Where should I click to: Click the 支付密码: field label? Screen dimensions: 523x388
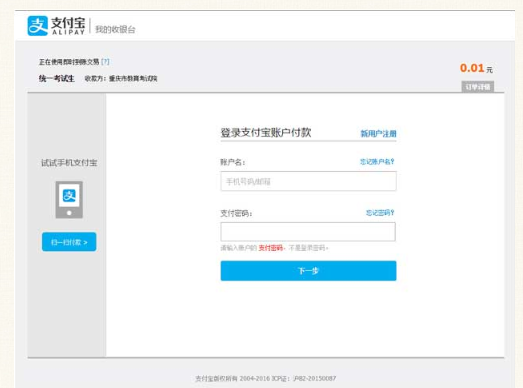[x=236, y=213]
